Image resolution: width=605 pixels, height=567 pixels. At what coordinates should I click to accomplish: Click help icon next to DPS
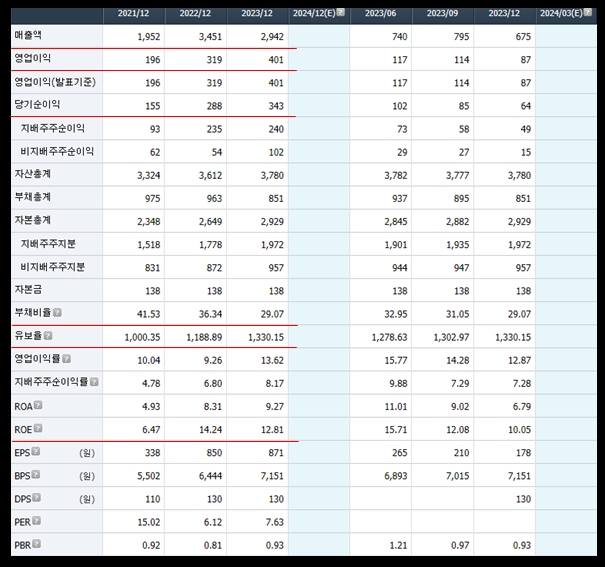pyautogui.click(x=37, y=498)
